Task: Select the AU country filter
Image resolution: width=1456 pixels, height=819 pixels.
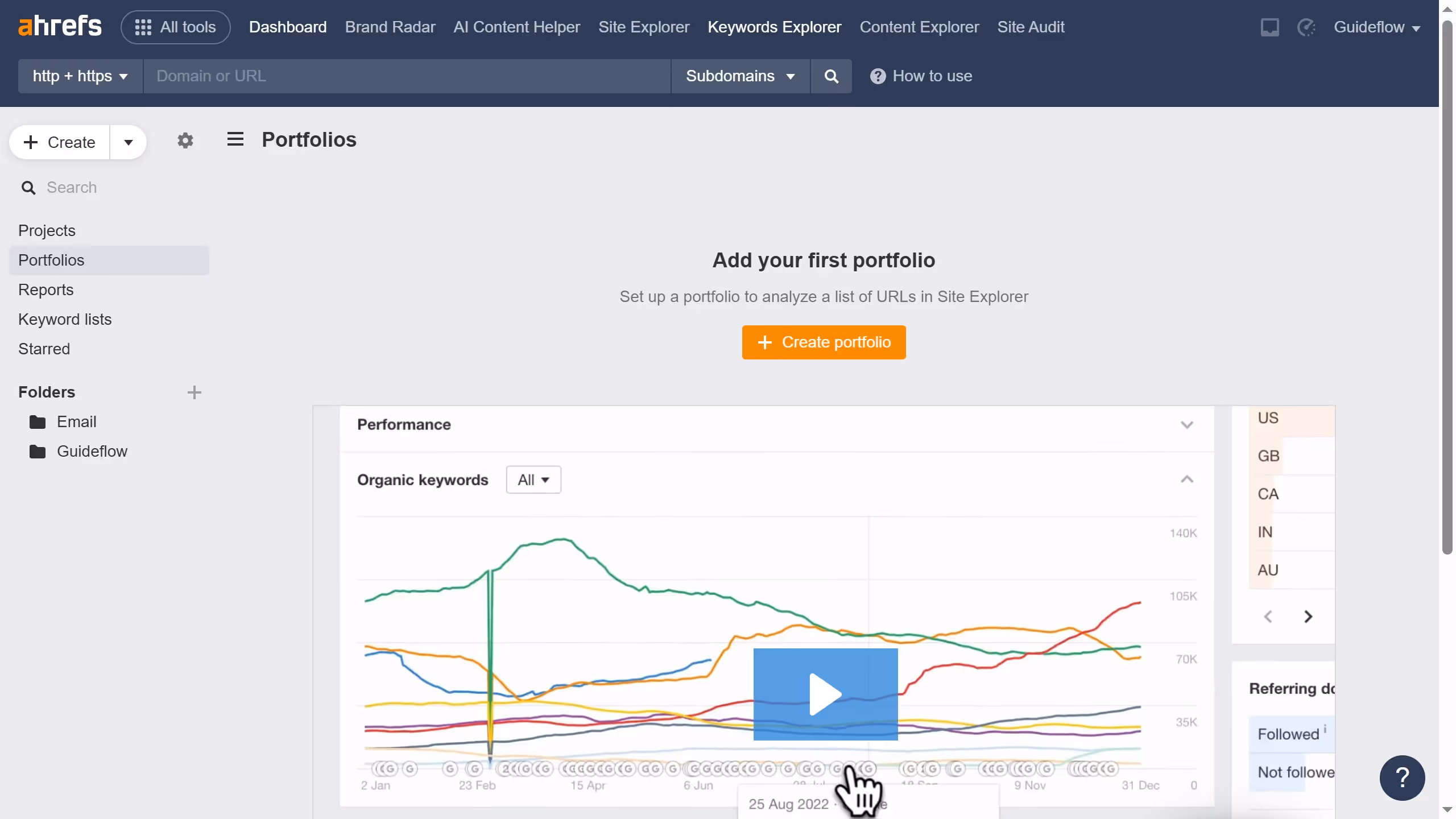Action: click(1267, 569)
